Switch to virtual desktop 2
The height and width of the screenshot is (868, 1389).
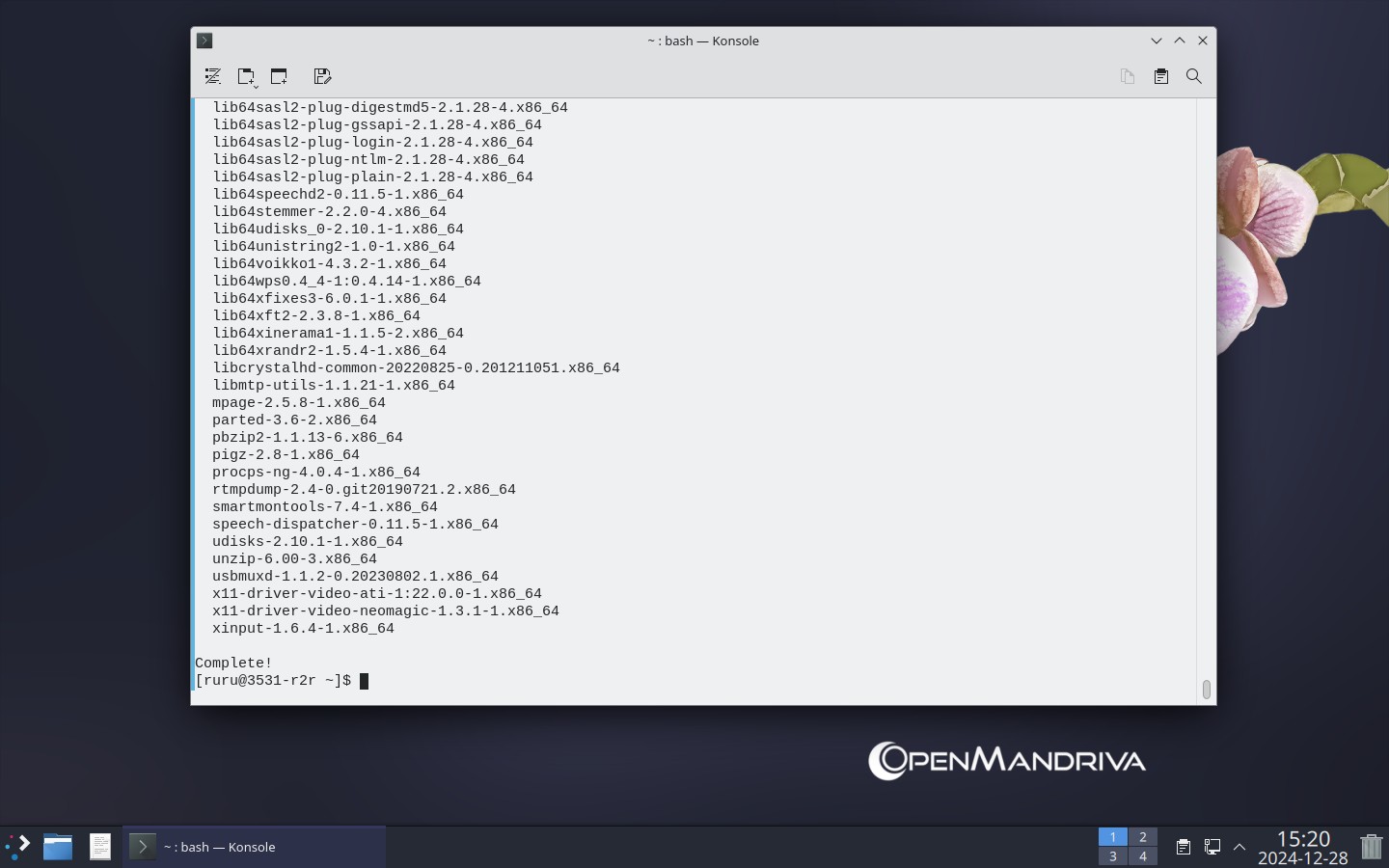[1142, 837]
